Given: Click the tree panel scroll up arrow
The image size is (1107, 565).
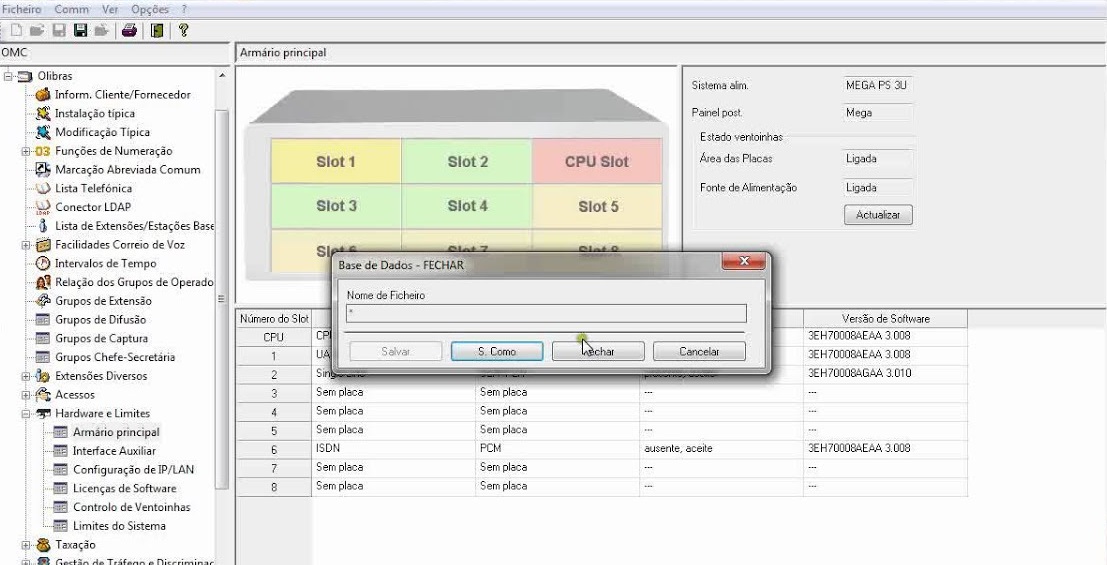Looking at the screenshot, I should pos(222,76).
